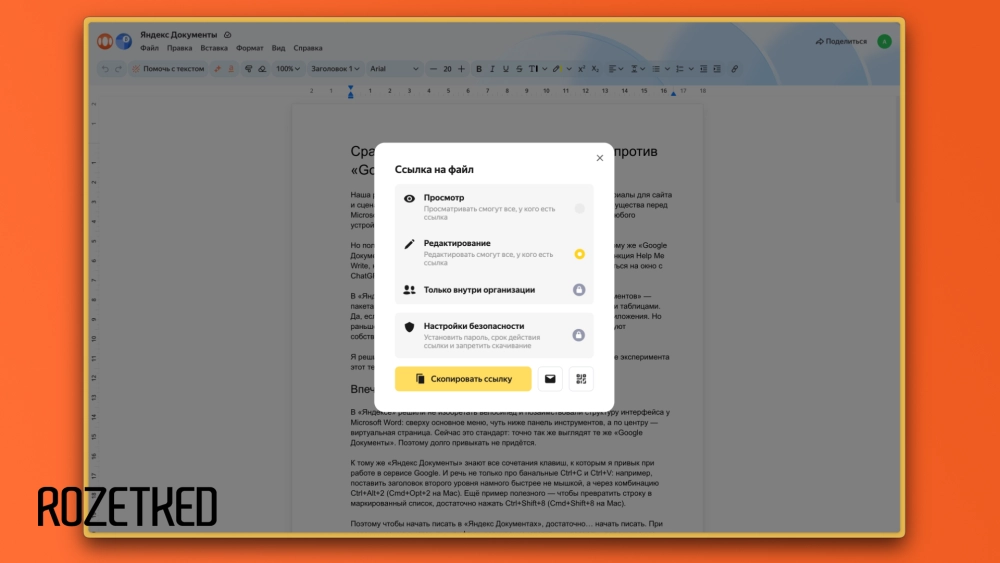Open the 'Файл' menu

(x=149, y=48)
